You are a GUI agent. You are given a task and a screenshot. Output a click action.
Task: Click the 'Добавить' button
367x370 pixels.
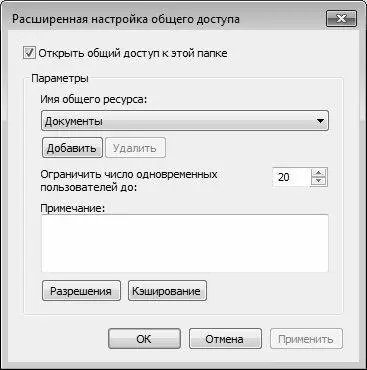click(72, 148)
